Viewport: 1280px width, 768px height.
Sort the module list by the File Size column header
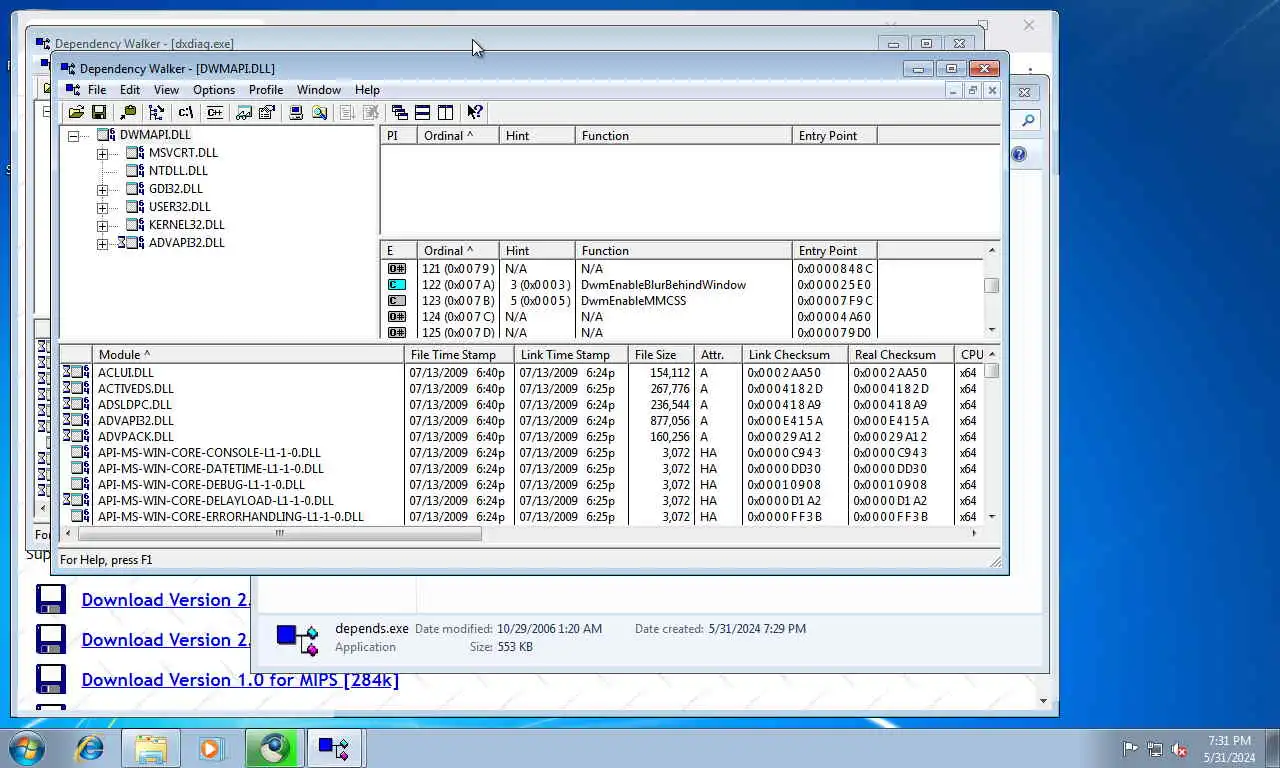pyautogui.click(x=661, y=355)
